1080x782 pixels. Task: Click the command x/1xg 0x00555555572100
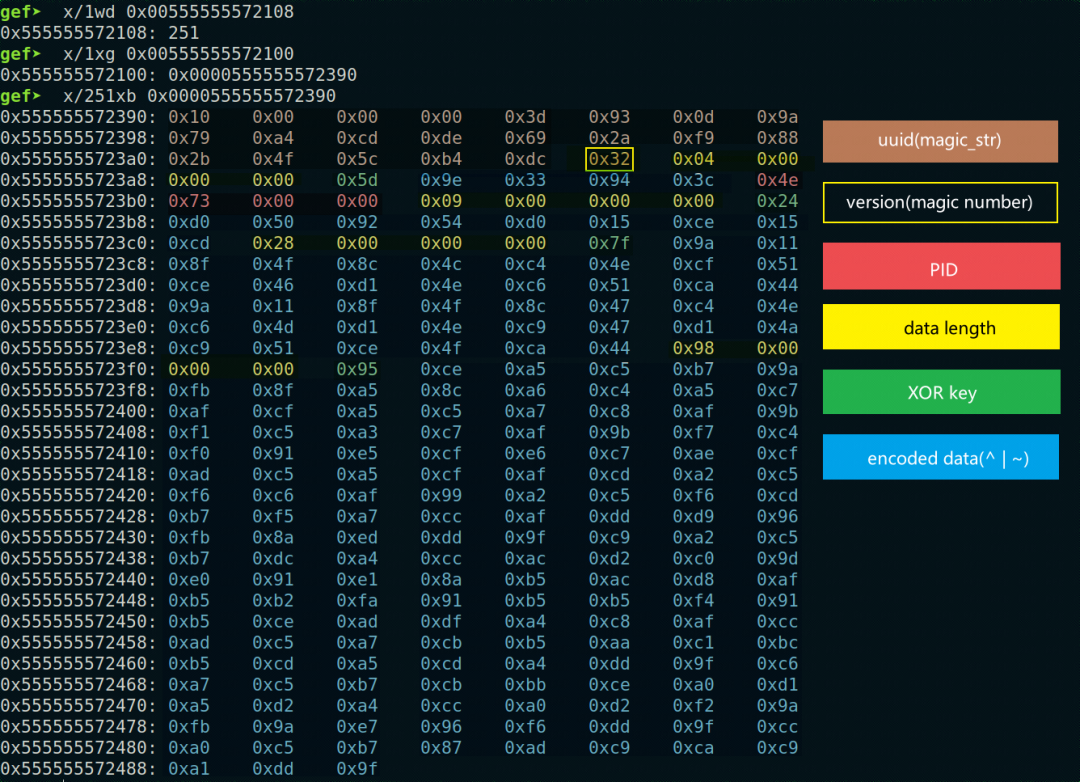[x=178, y=54]
